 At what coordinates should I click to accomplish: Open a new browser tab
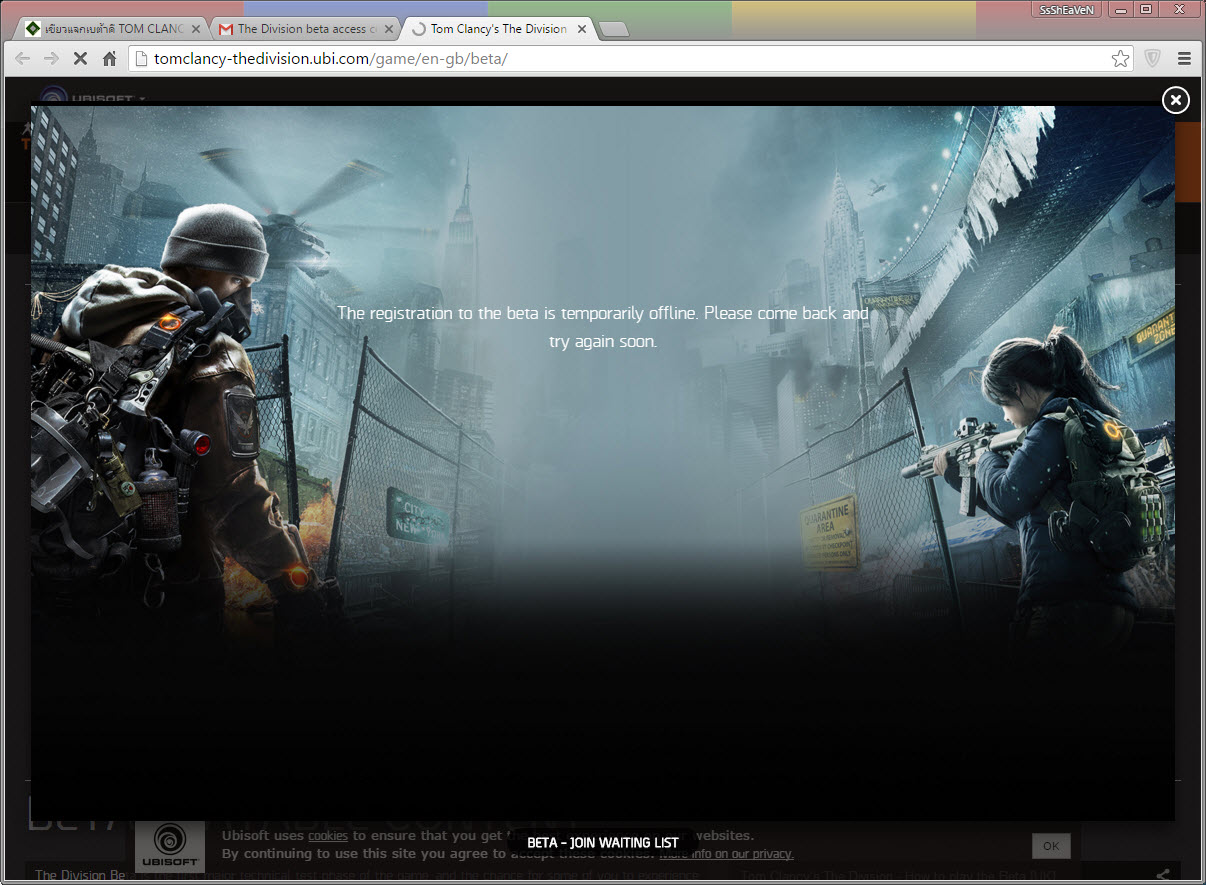point(614,30)
